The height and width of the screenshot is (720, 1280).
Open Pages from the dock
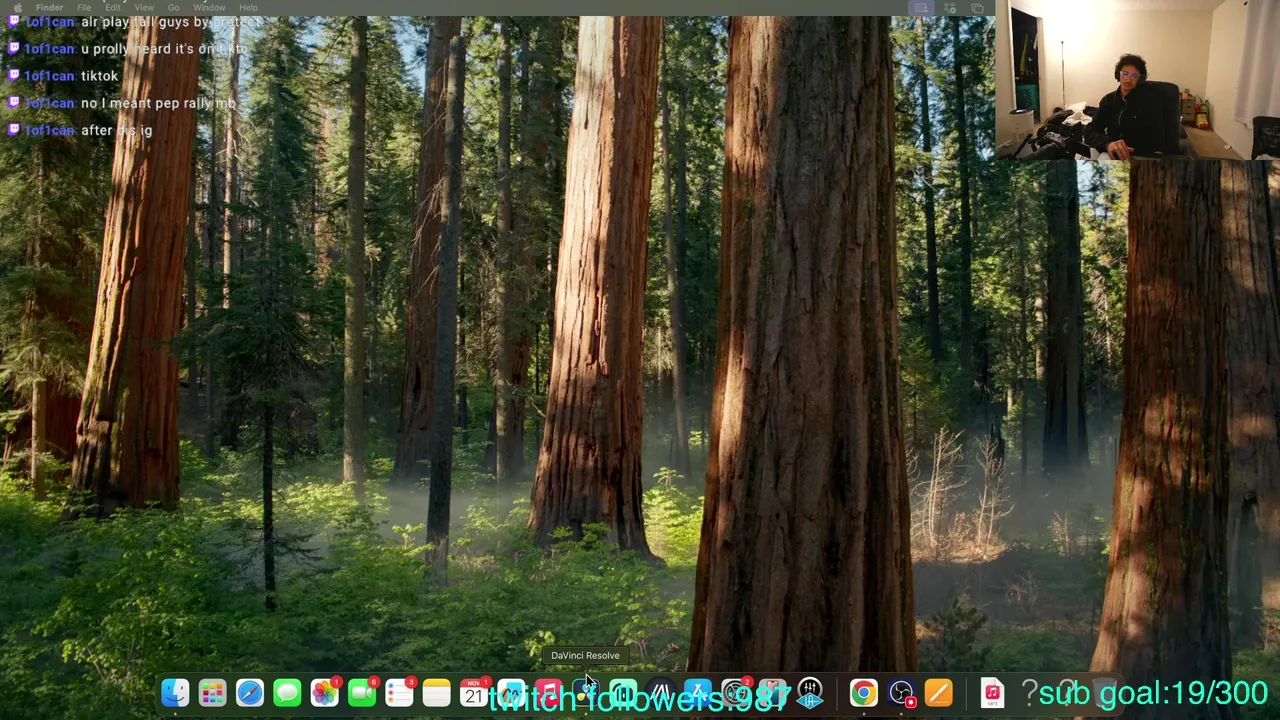938,693
